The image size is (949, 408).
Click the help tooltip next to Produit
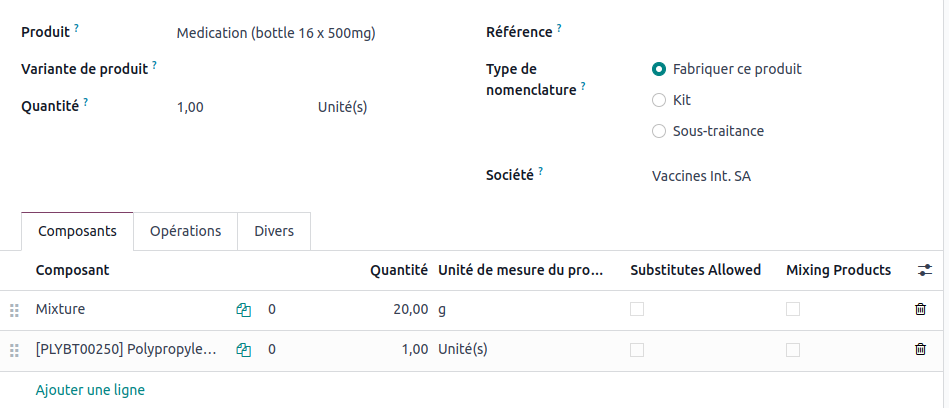[x=77, y=28]
